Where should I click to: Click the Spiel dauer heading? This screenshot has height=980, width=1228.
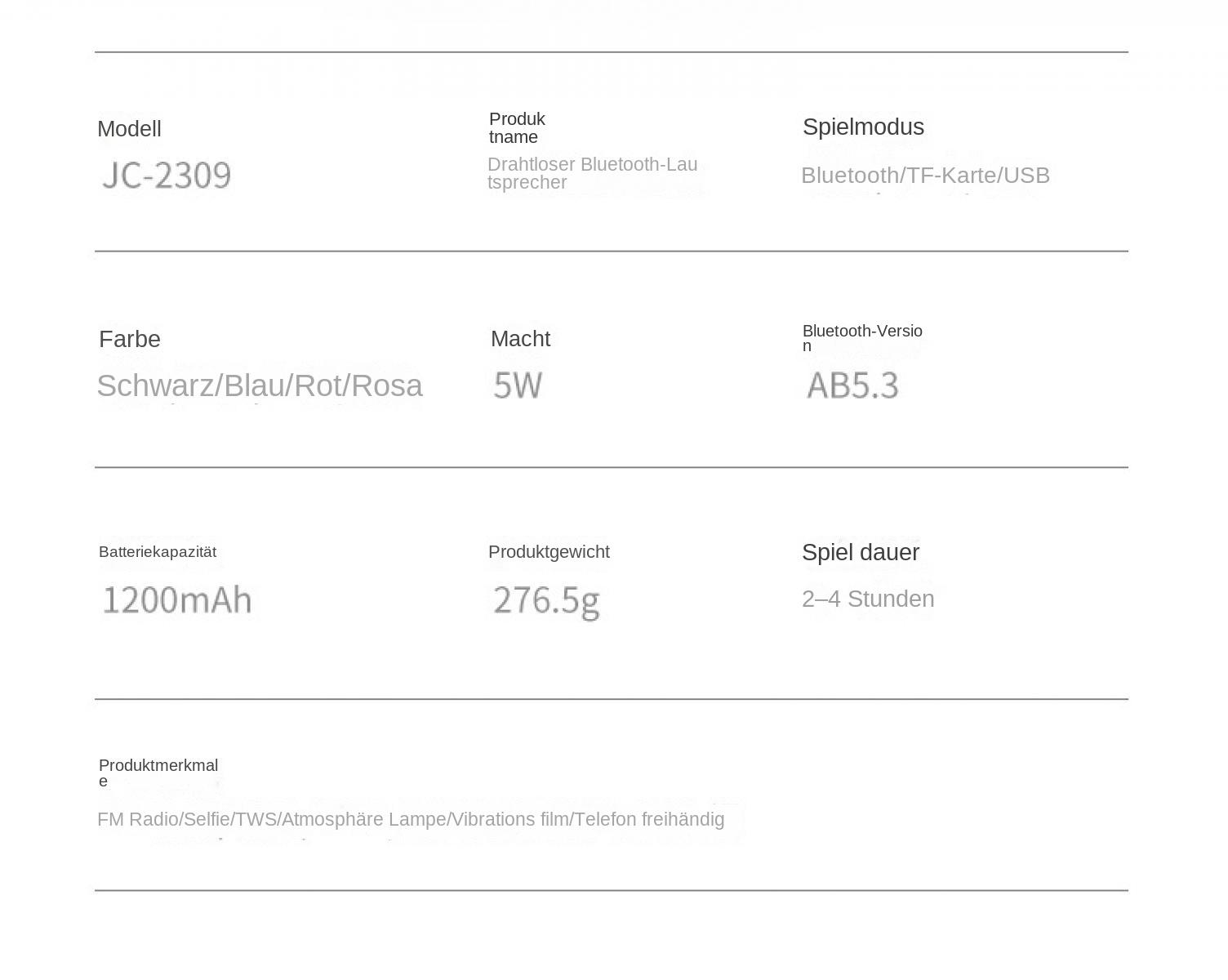861,552
